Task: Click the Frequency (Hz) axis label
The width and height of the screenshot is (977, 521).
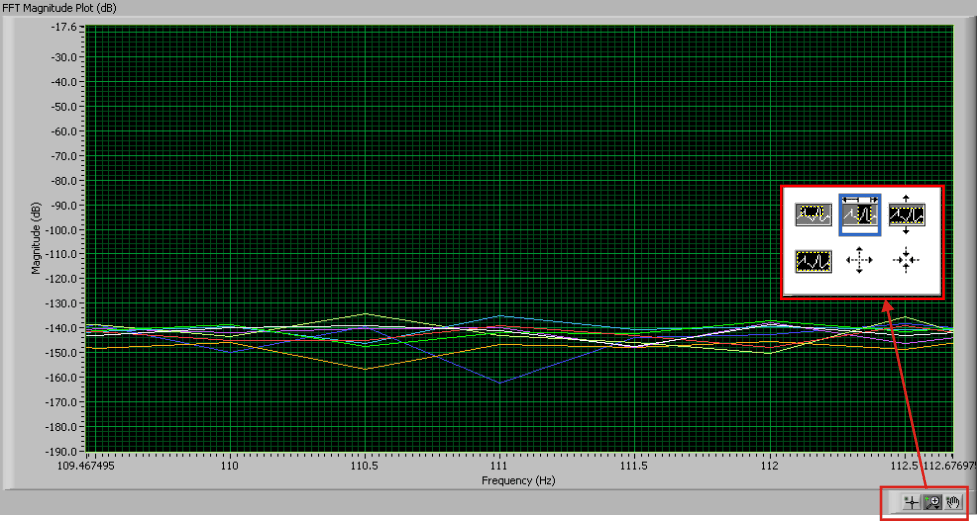Action: 518,480
